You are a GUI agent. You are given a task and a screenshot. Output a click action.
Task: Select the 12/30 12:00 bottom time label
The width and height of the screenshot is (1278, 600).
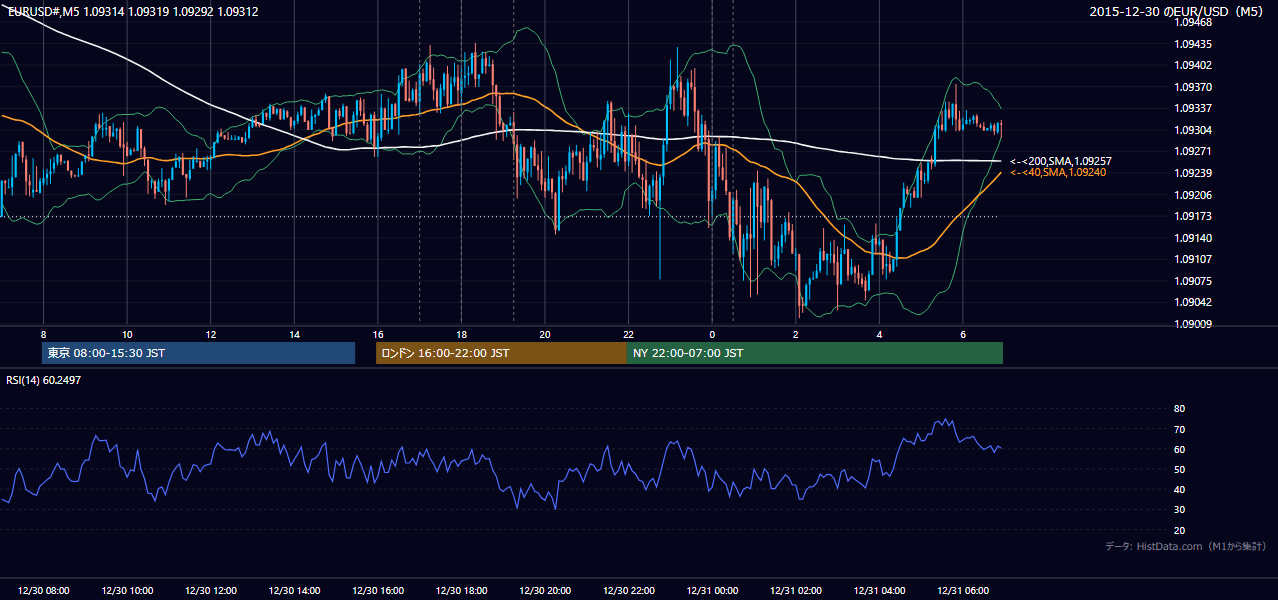pyautogui.click(x=211, y=591)
